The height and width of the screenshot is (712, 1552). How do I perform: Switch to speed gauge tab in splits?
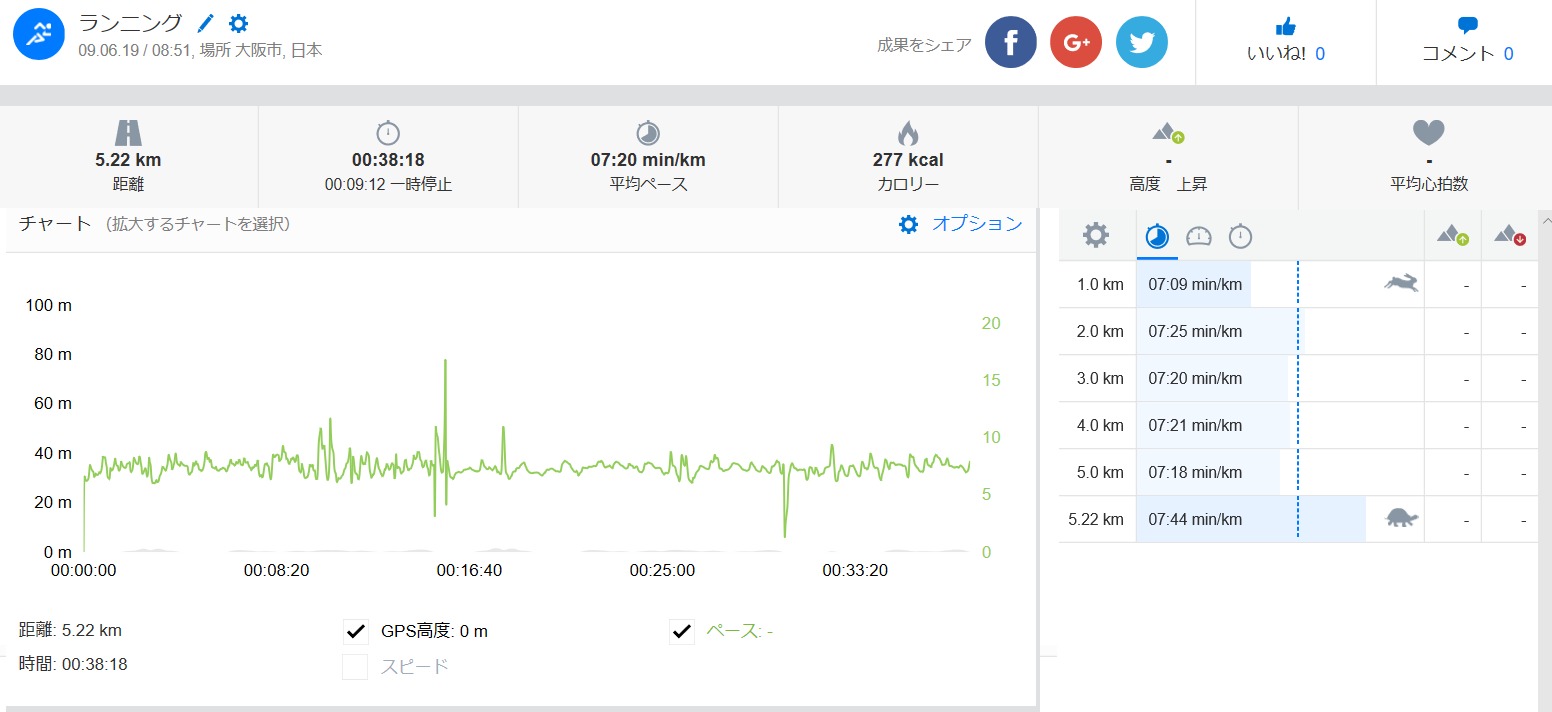[x=1198, y=237]
